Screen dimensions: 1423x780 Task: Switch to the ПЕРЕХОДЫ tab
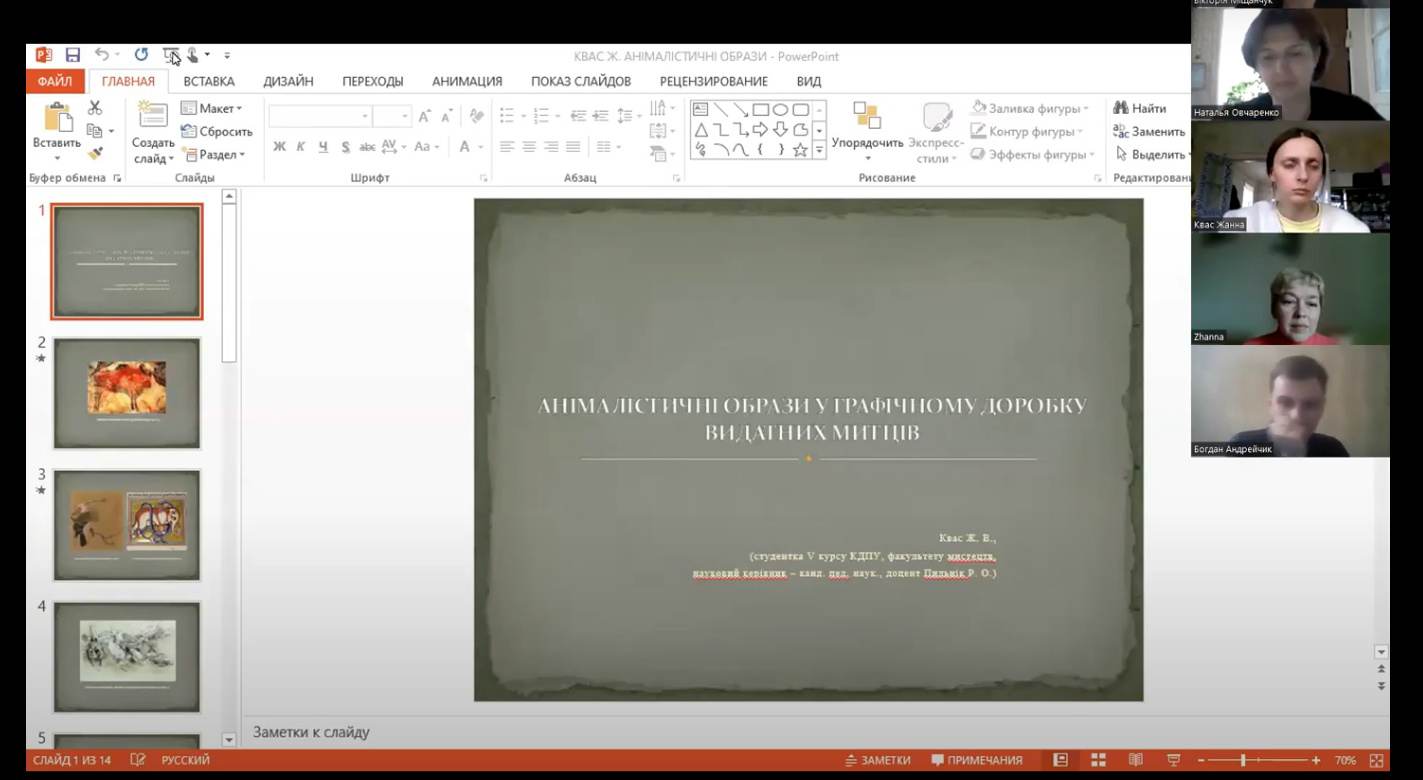tap(373, 81)
